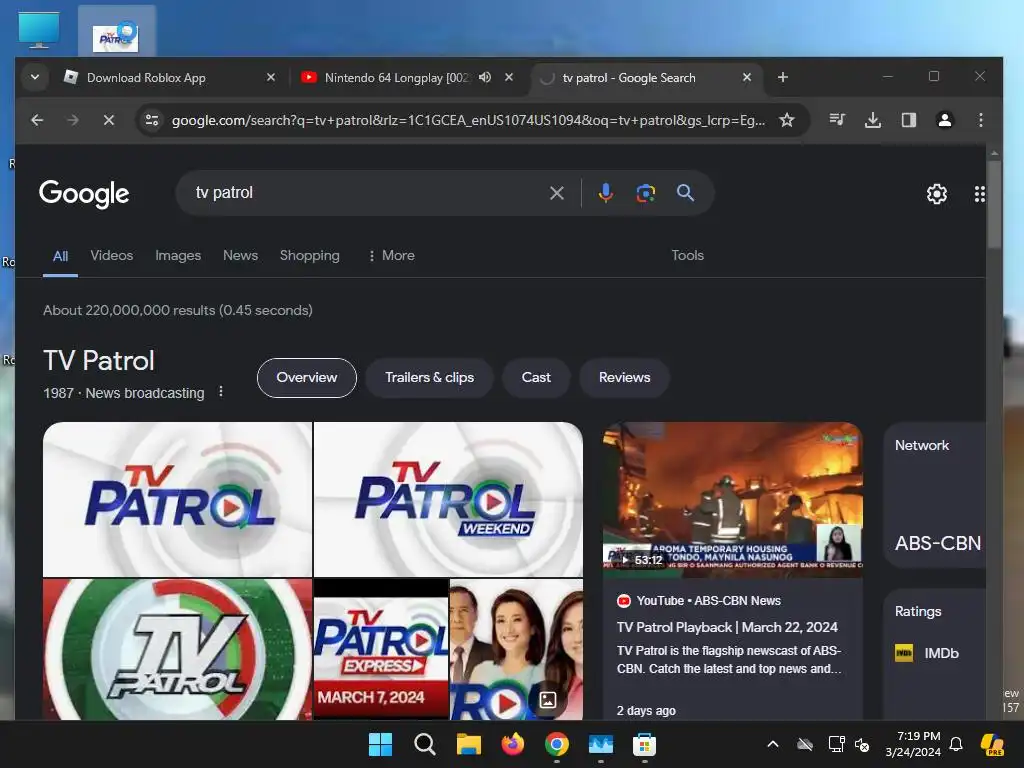
Task: Close the Download Roblox App tab
Action: [271, 77]
